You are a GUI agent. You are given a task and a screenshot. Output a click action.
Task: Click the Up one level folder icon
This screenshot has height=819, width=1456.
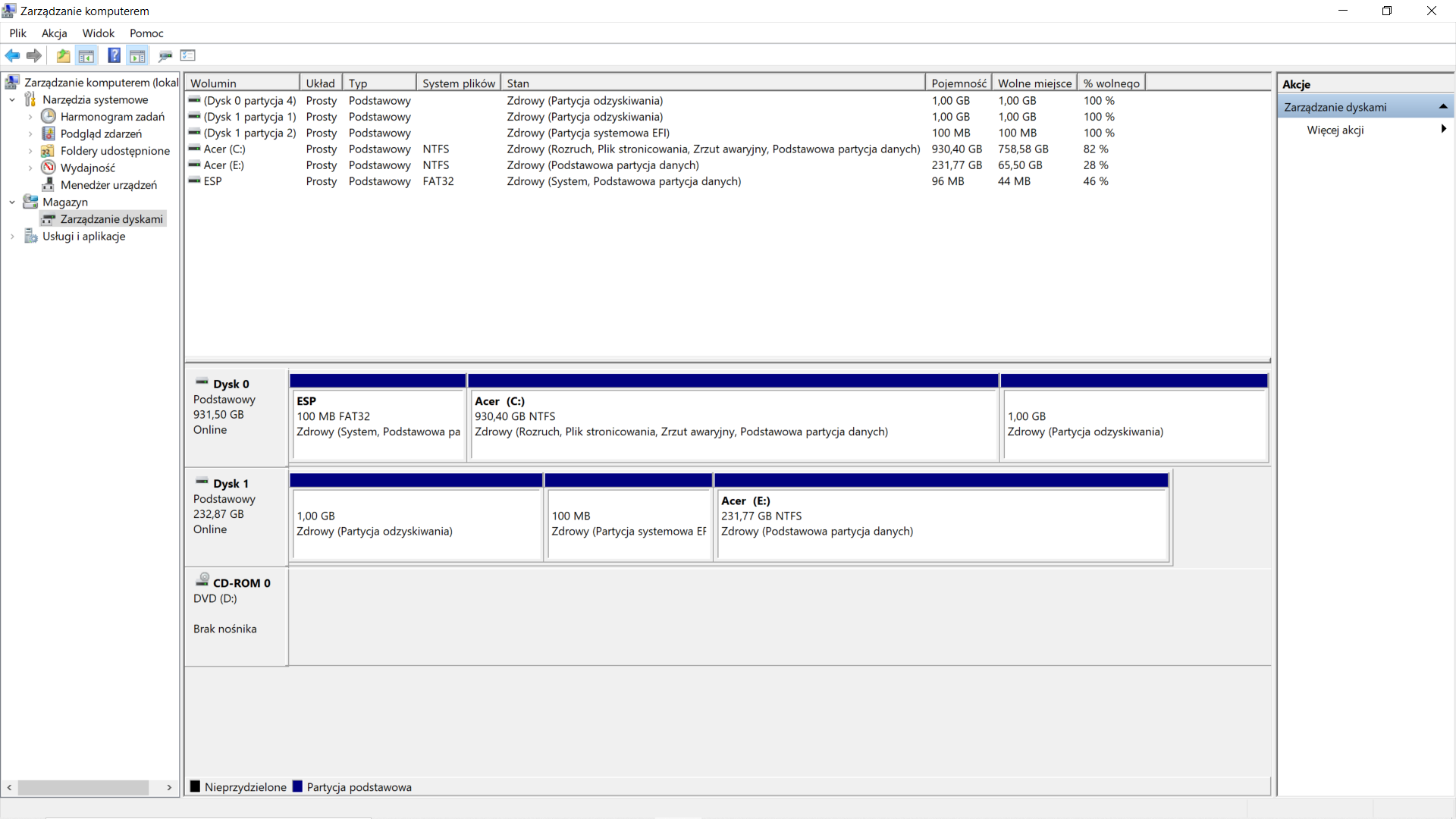click(x=63, y=55)
